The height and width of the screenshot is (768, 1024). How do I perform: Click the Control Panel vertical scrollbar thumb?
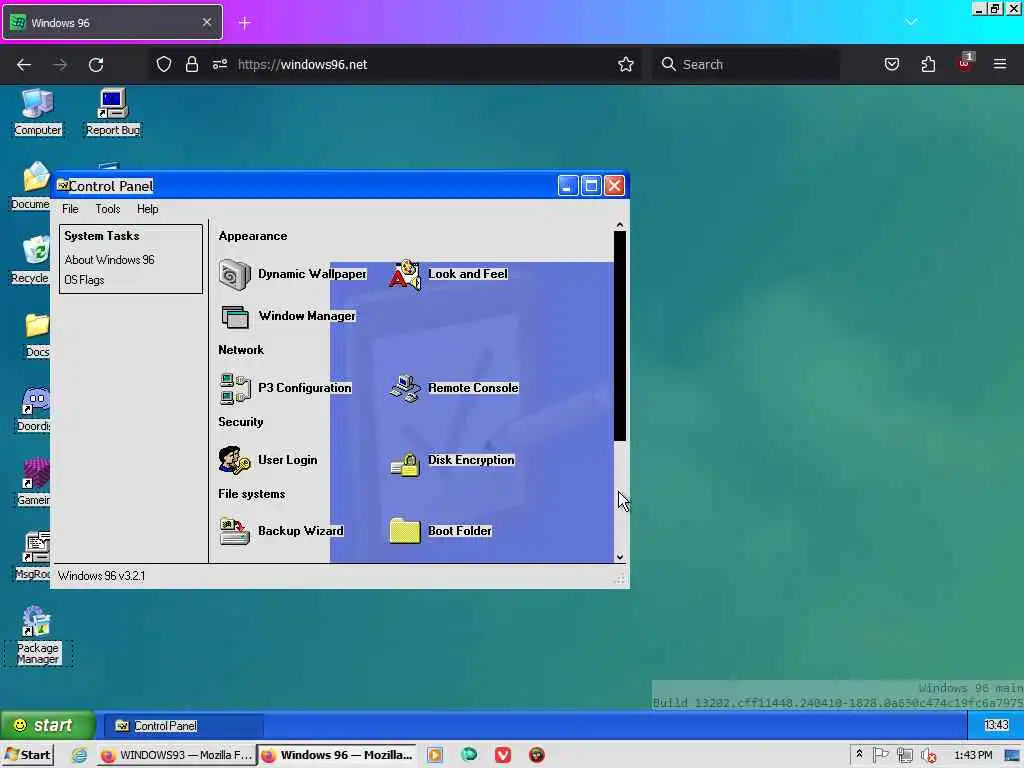(620, 336)
